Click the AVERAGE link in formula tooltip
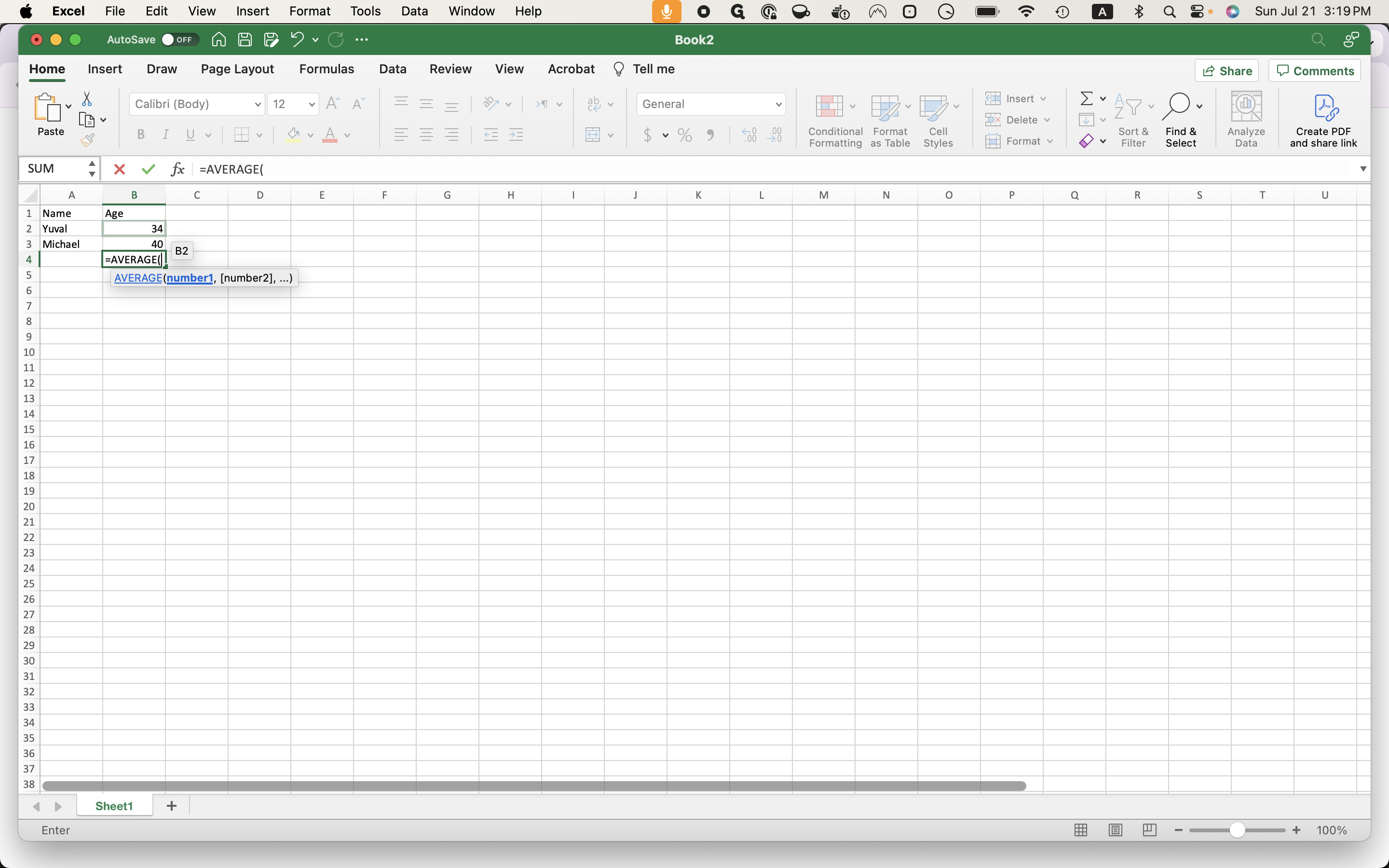Viewport: 1389px width, 868px height. (x=138, y=278)
